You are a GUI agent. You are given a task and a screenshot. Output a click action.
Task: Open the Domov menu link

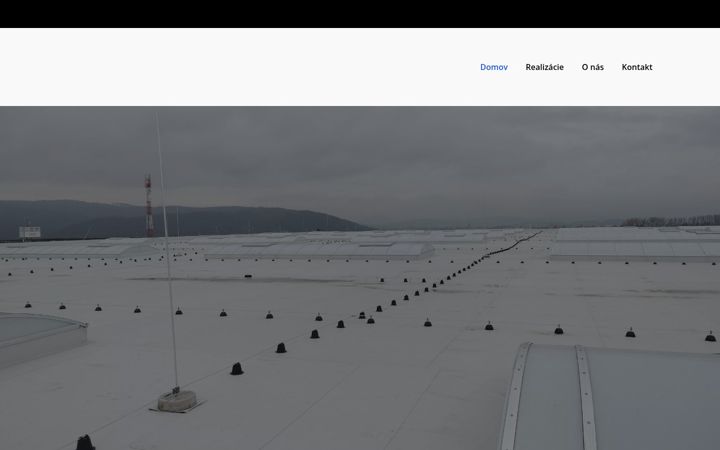(x=494, y=67)
